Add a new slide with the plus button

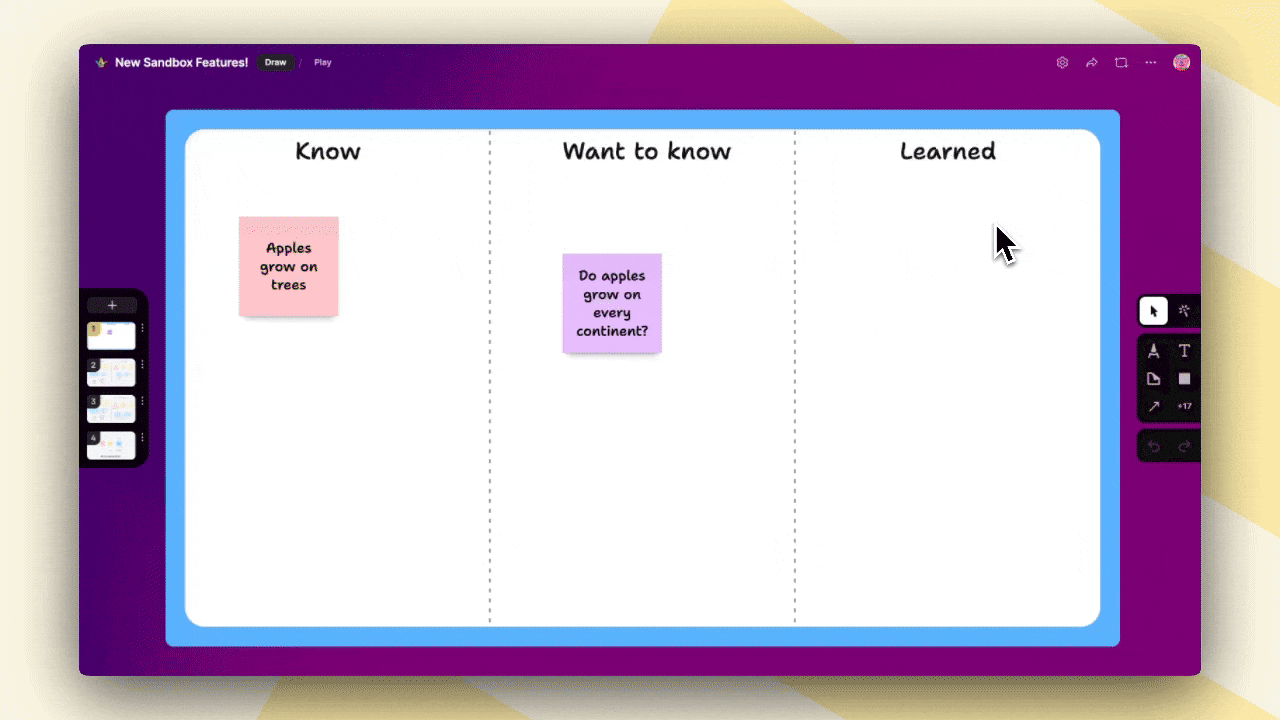[x=112, y=304]
